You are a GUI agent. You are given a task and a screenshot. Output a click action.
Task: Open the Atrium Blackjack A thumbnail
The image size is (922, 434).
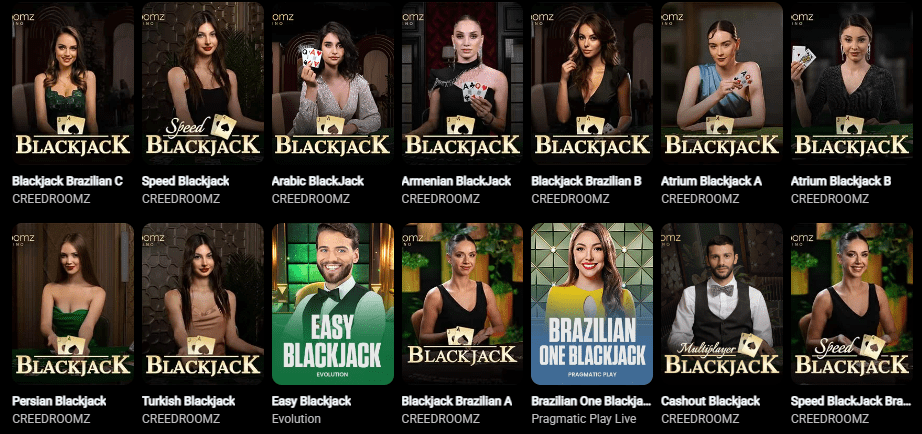(x=722, y=83)
